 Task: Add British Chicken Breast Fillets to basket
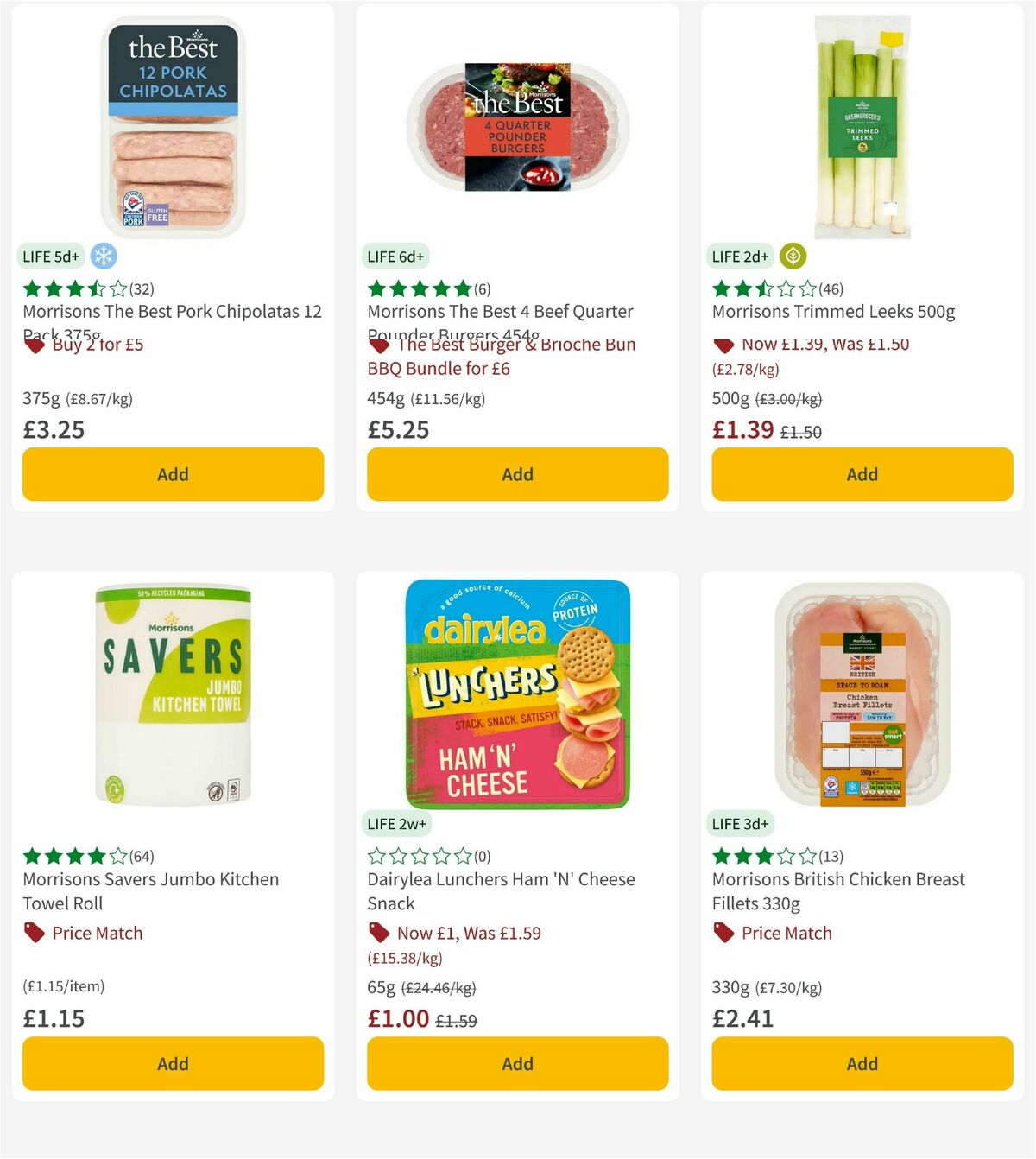coord(862,1063)
